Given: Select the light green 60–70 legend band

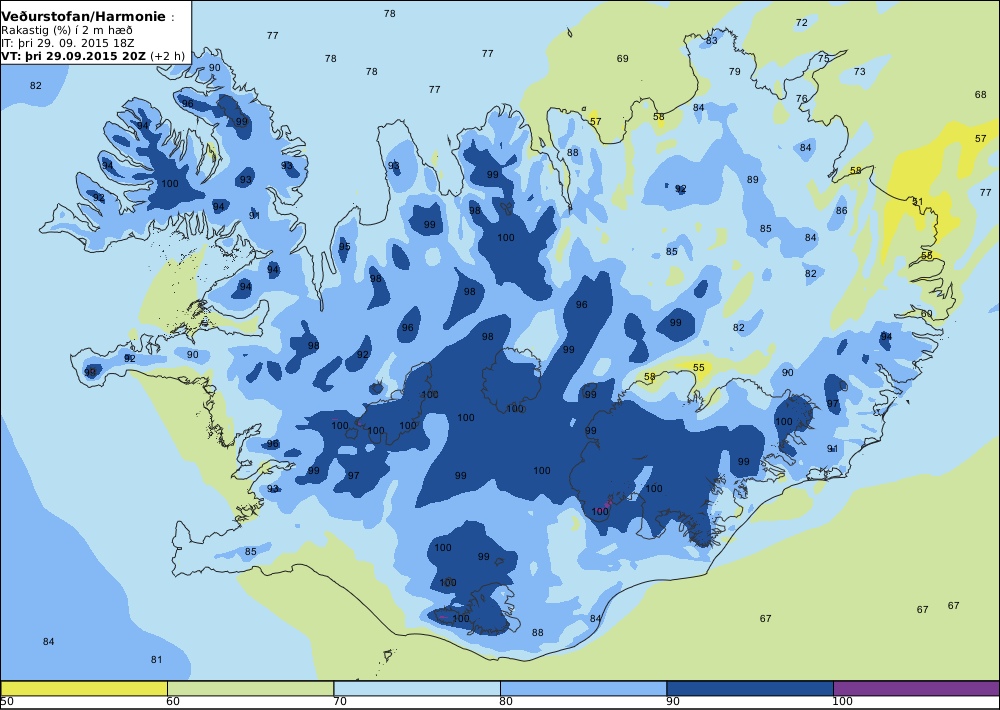Looking at the screenshot, I should tap(251, 688).
